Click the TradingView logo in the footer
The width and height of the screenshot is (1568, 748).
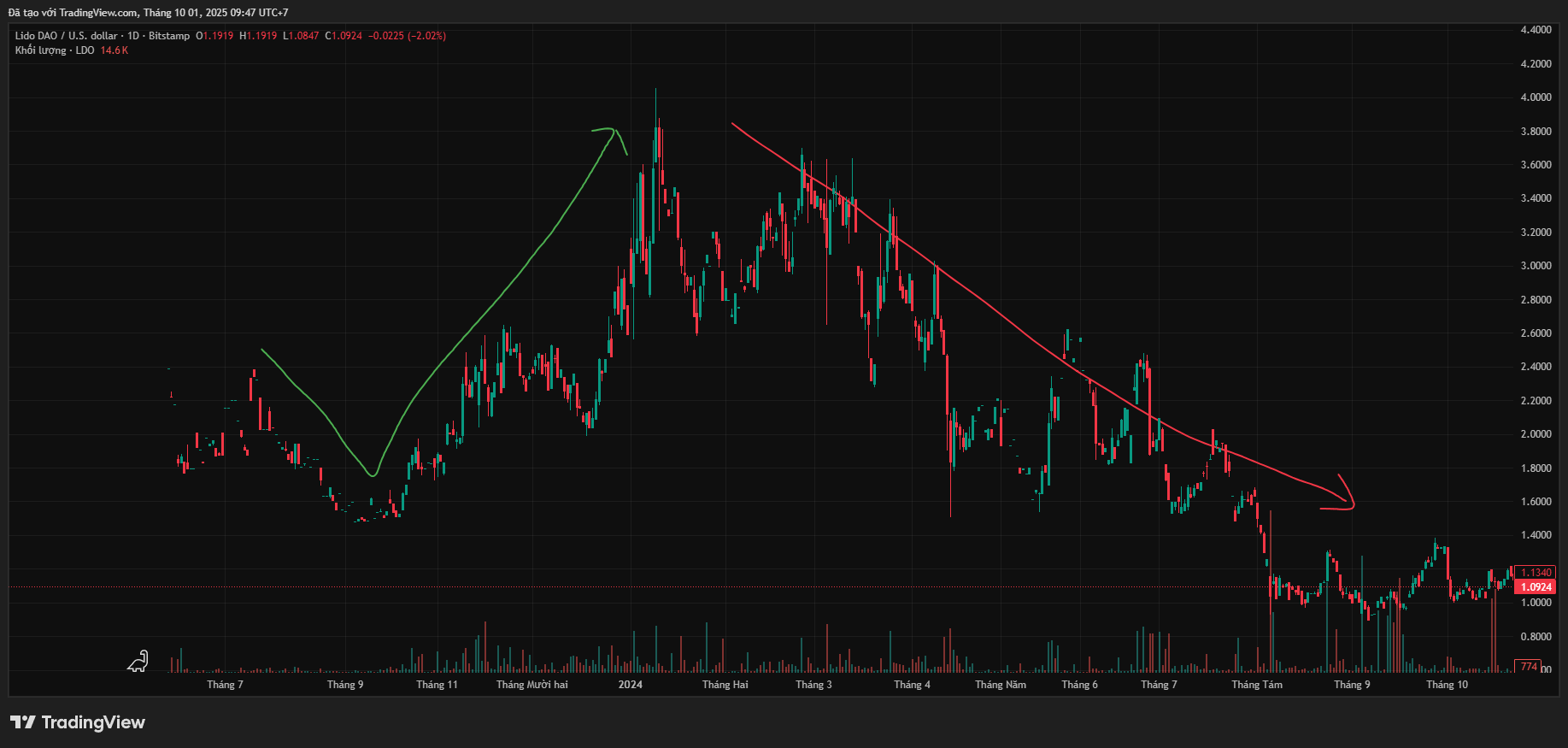point(78,722)
